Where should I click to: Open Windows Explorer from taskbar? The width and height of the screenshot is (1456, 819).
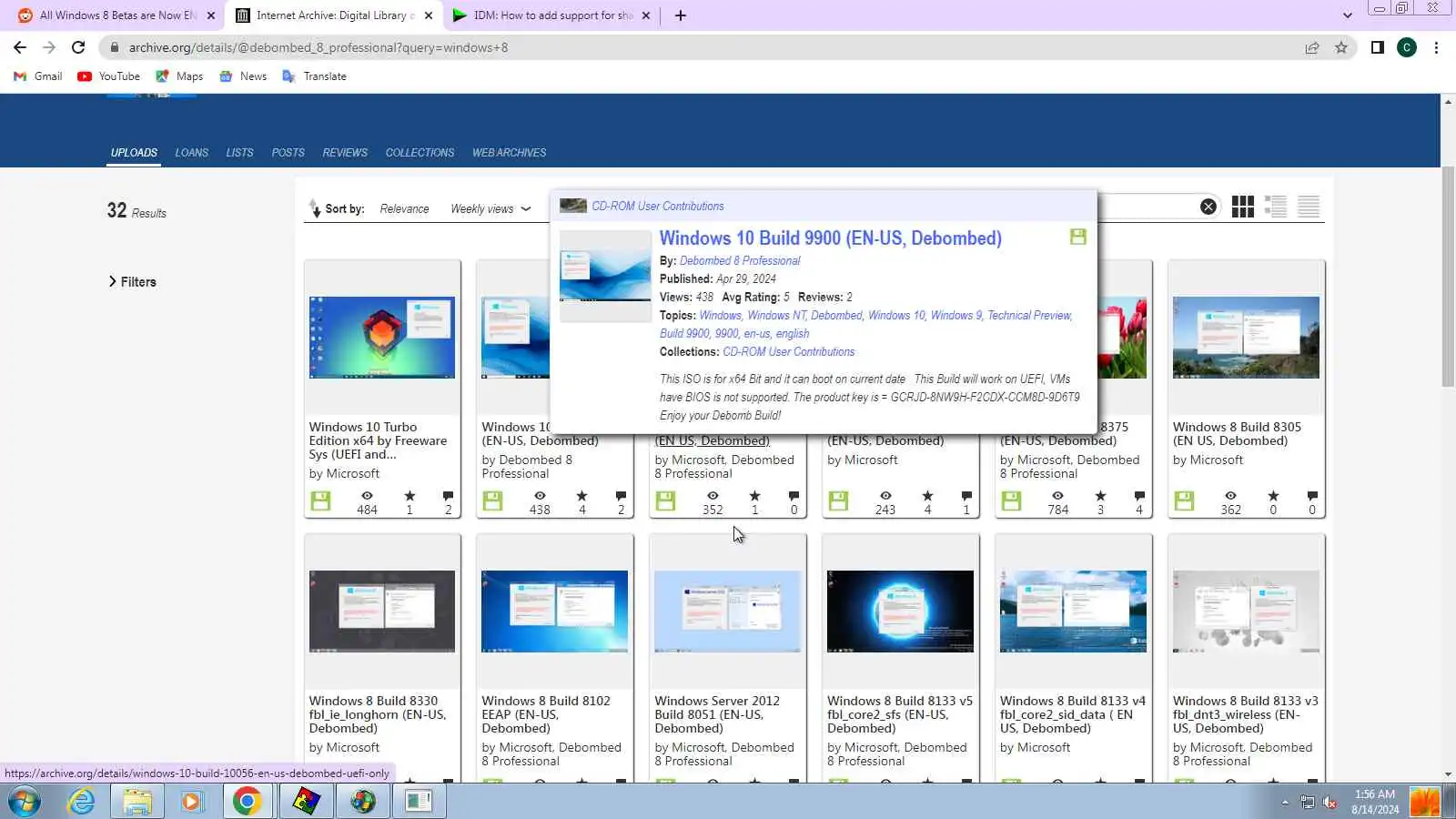tap(137, 802)
